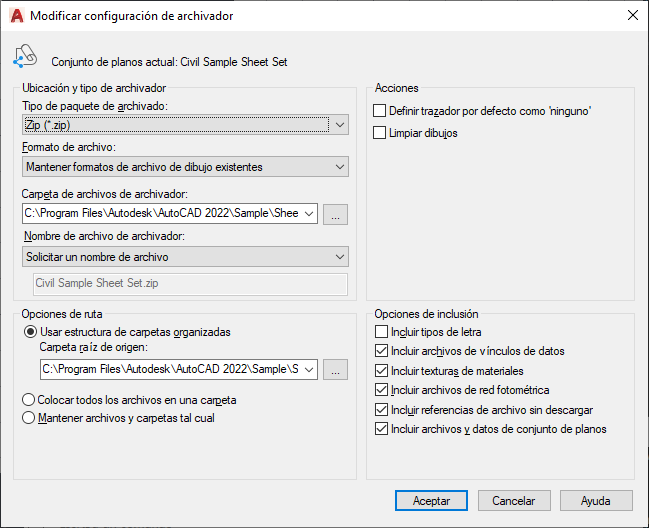Image resolution: width=649 pixels, height=528 pixels.
Task: Close the archive setup dialog
Action: (632, 15)
